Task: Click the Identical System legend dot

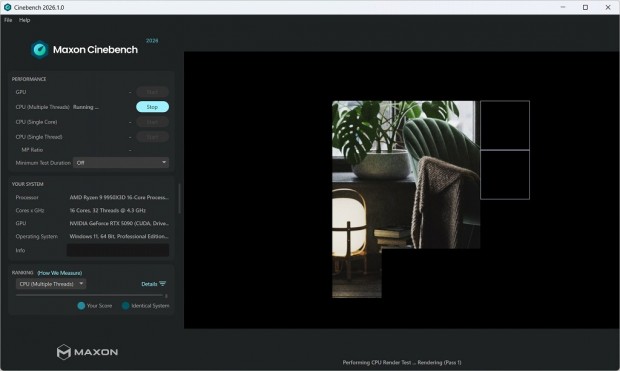Action: (x=126, y=306)
